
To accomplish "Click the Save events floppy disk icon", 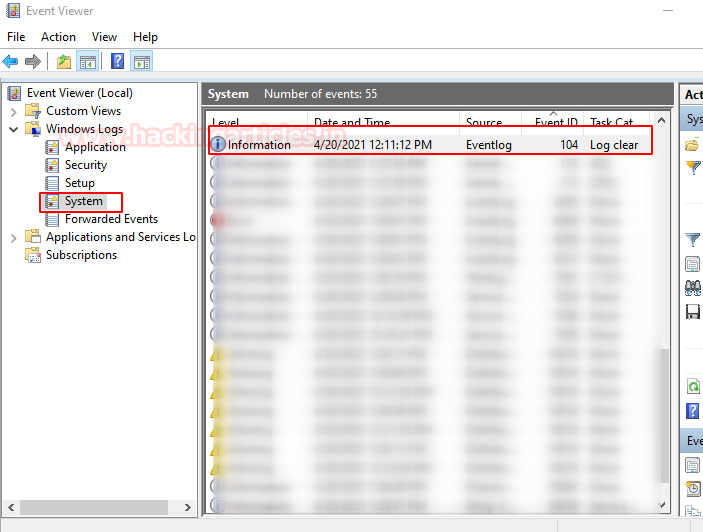I will 693,311.
